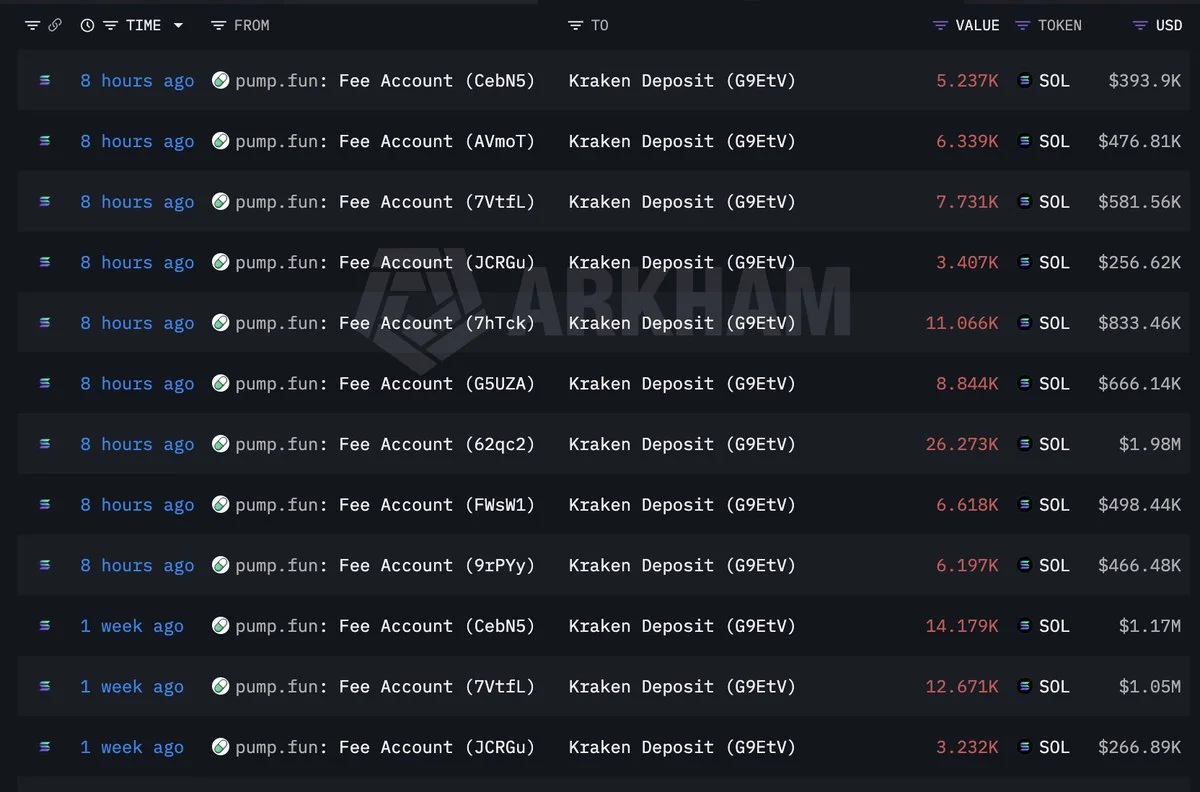Click the link icon in the header
Image resolution: width=1200 pixels, height=792 pixels.
(55, 25)
